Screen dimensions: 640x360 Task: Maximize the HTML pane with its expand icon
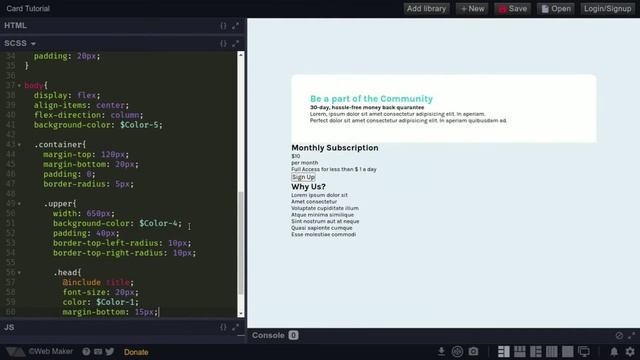(x=236, y=26)
